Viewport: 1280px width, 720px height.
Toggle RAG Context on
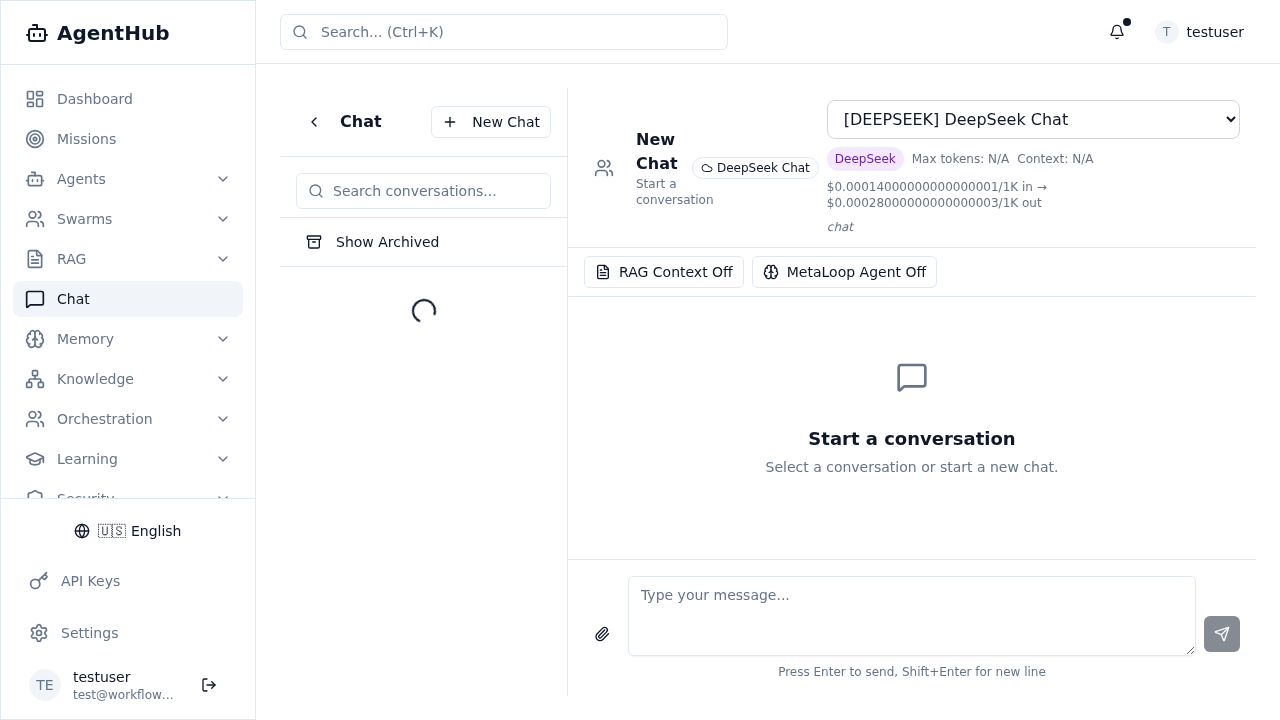(664, 272)
